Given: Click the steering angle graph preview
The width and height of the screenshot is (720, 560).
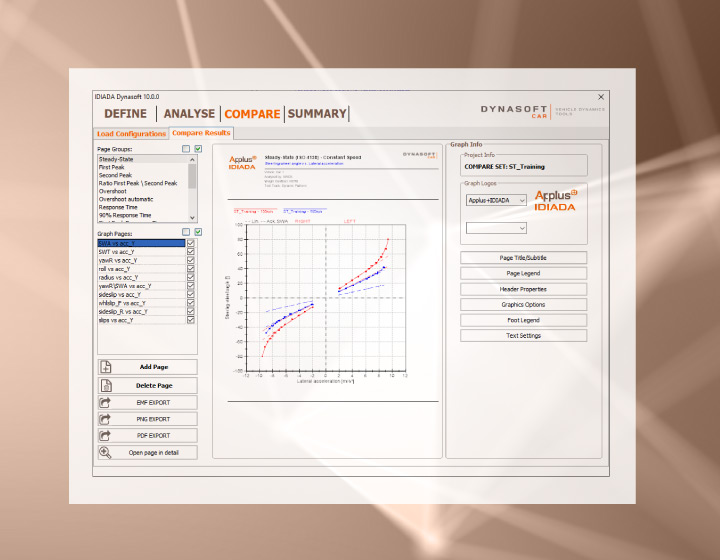Looking at the screenshot, I should [x=326, y=298].
